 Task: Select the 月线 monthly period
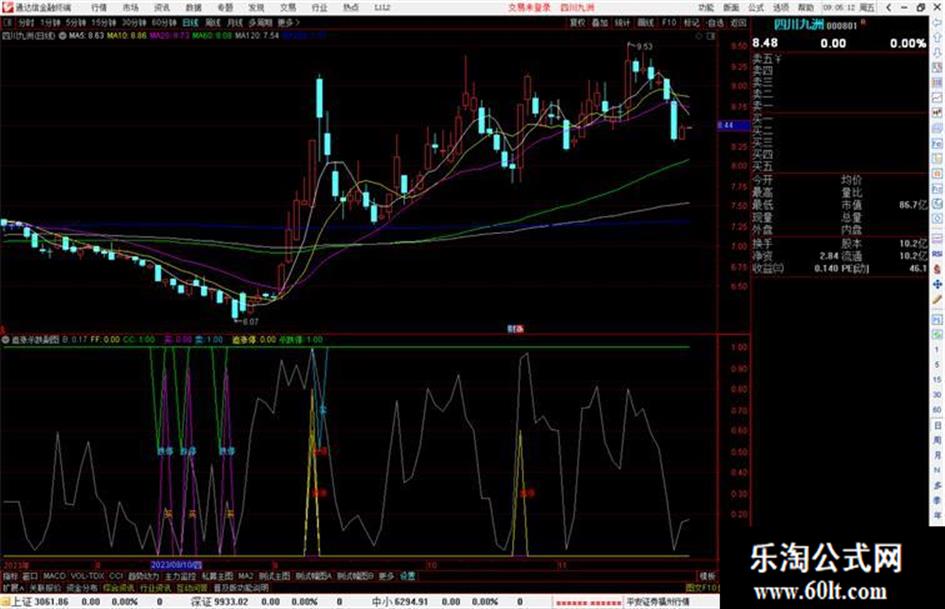click(x=234, y=22)
